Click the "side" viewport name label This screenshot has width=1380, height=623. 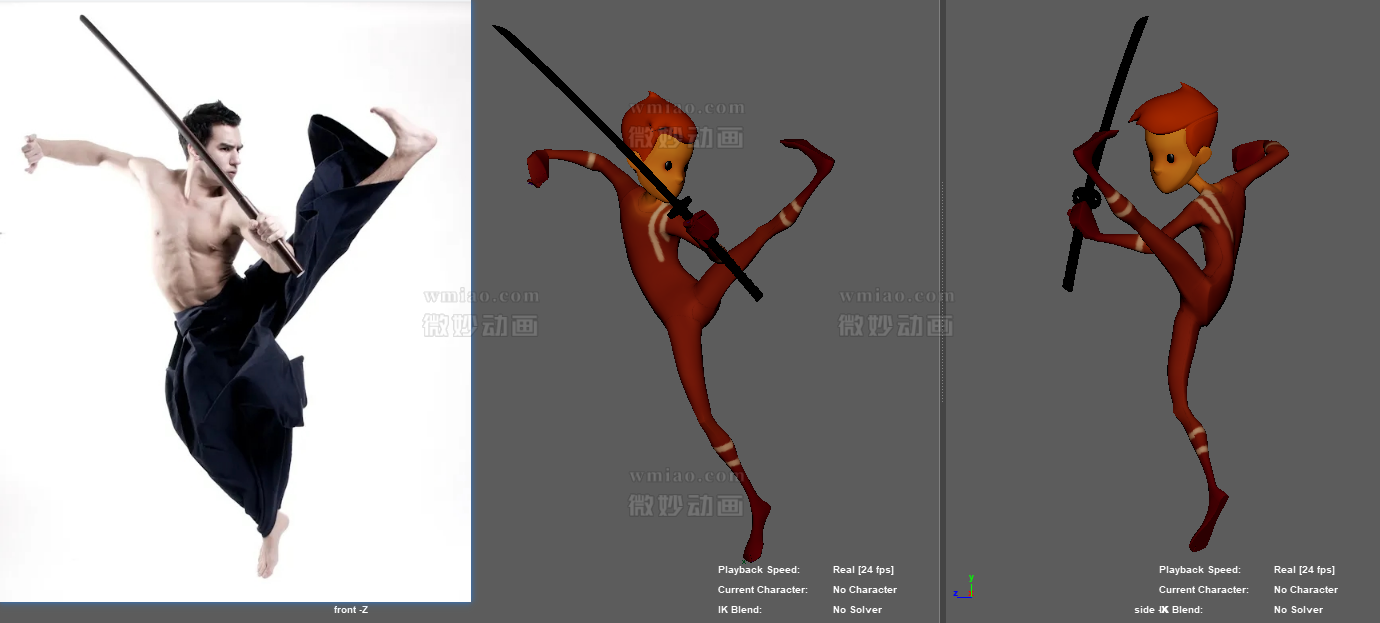click(x=1144, y=610)
